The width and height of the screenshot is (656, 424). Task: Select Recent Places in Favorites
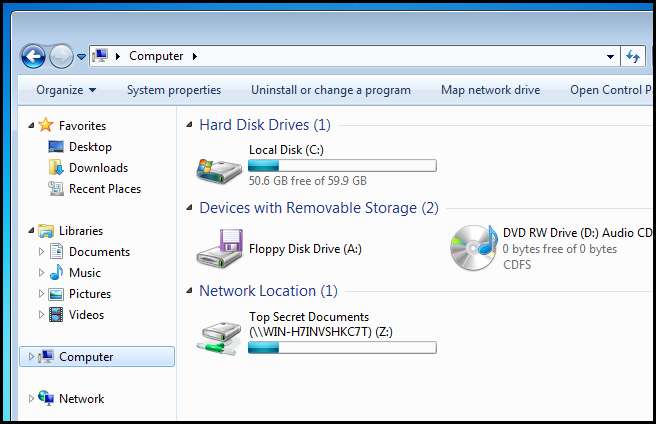click(104, 189)
